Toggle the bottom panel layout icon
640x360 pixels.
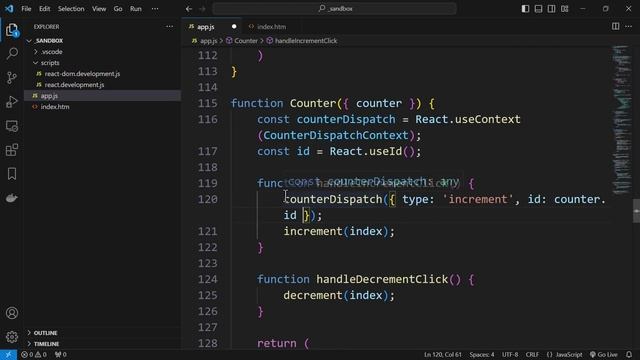[538, 9]
